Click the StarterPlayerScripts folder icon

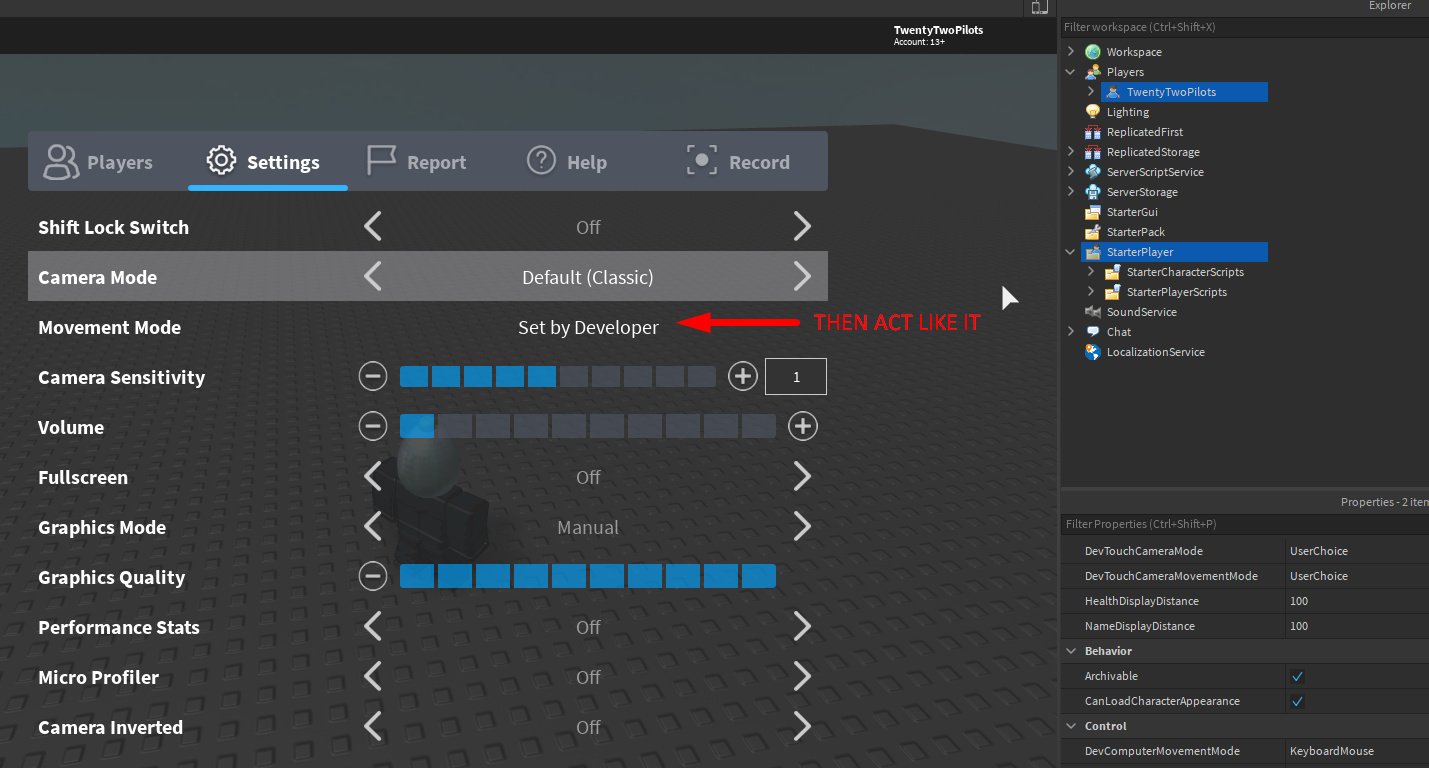1113,292
